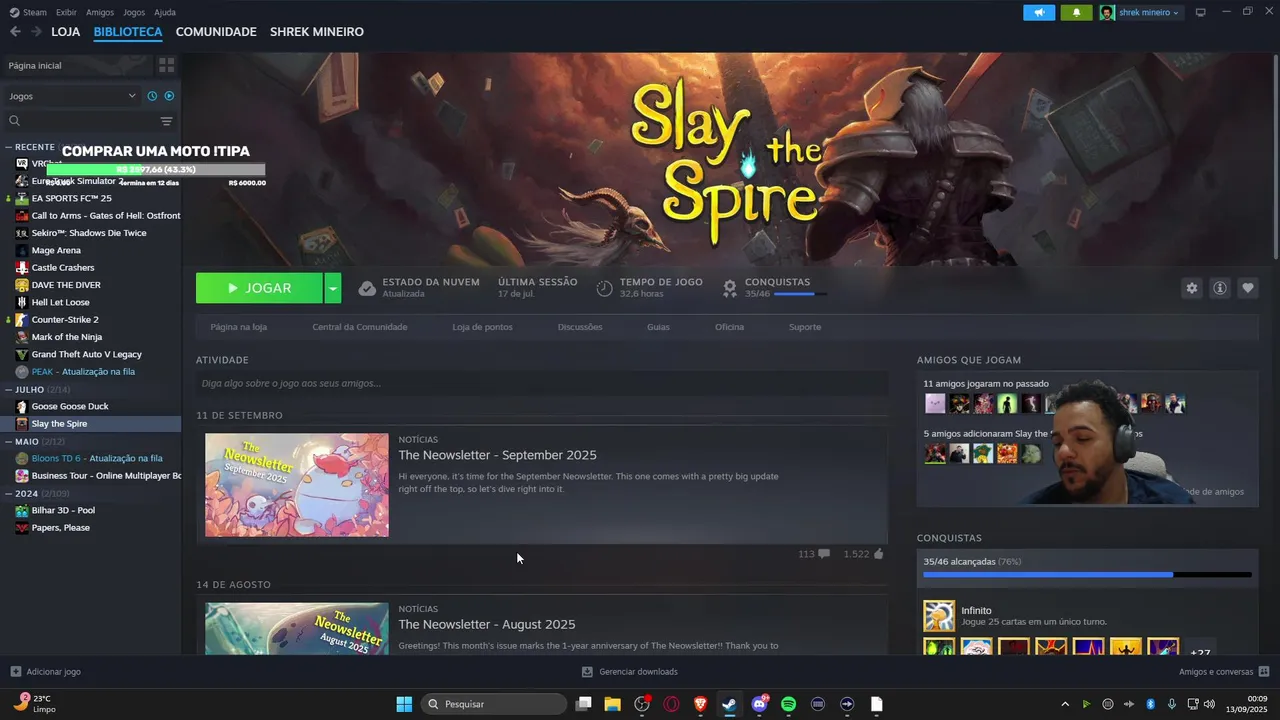Image resolution: width=1280 pixels, height=720 pixels.
Task: Open the Steam menu
Action: click(x=29, y=12)
